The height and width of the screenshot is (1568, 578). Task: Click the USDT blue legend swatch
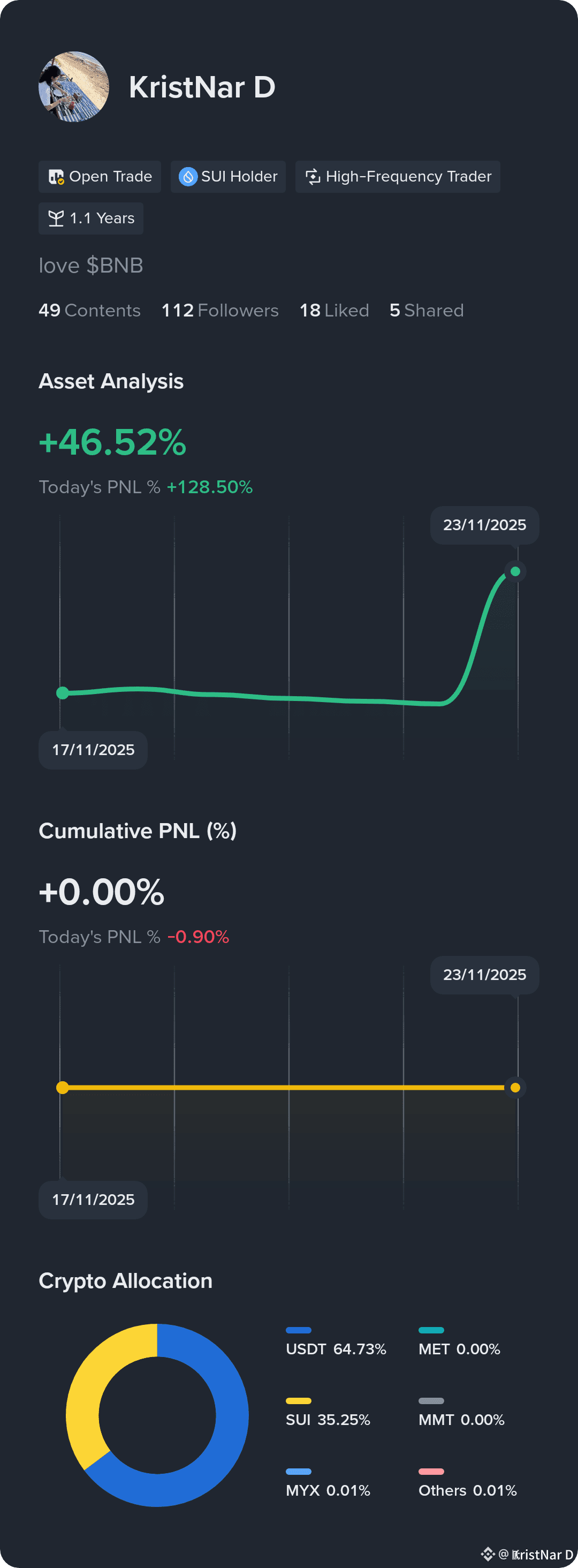299,1330
